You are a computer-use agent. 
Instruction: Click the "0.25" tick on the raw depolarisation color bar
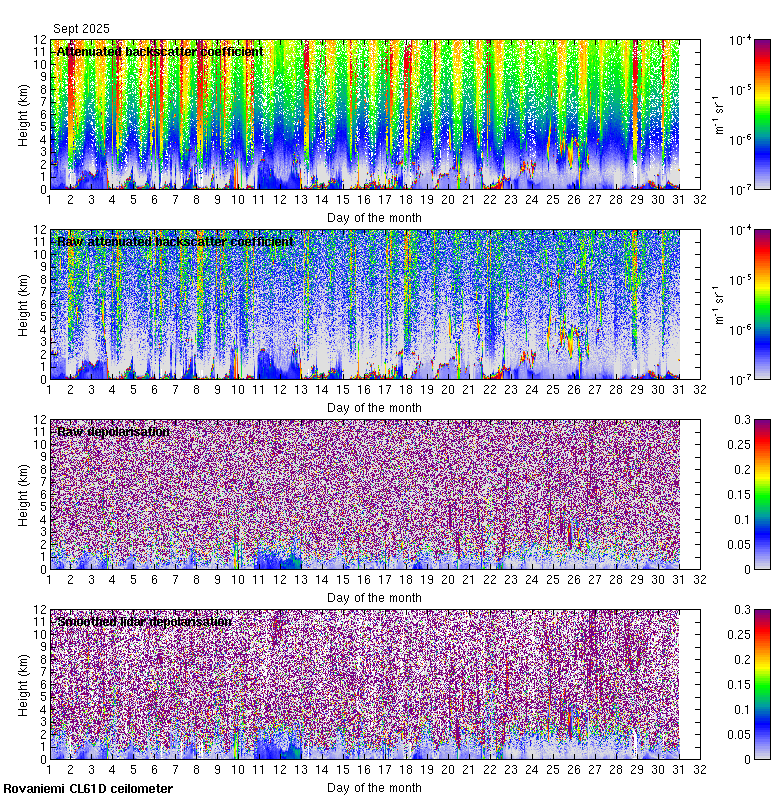click(739, 445)
